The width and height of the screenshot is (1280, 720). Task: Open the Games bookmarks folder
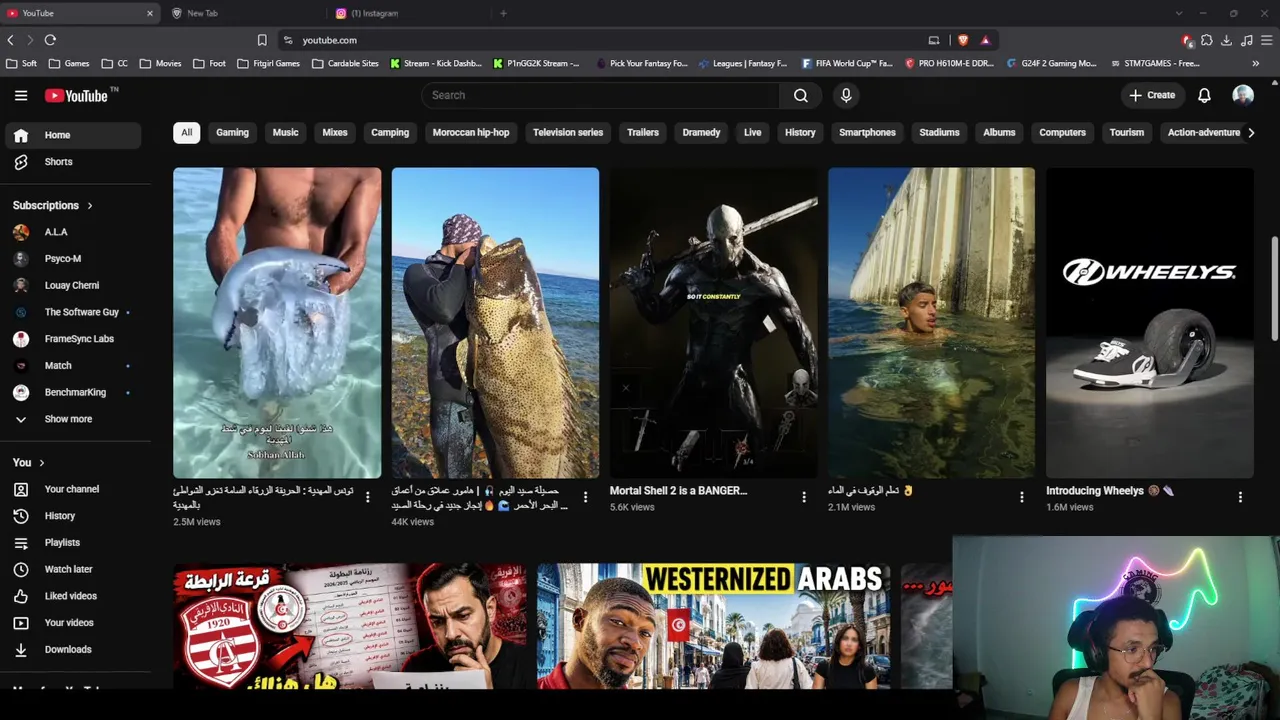(x=69, y=63)
